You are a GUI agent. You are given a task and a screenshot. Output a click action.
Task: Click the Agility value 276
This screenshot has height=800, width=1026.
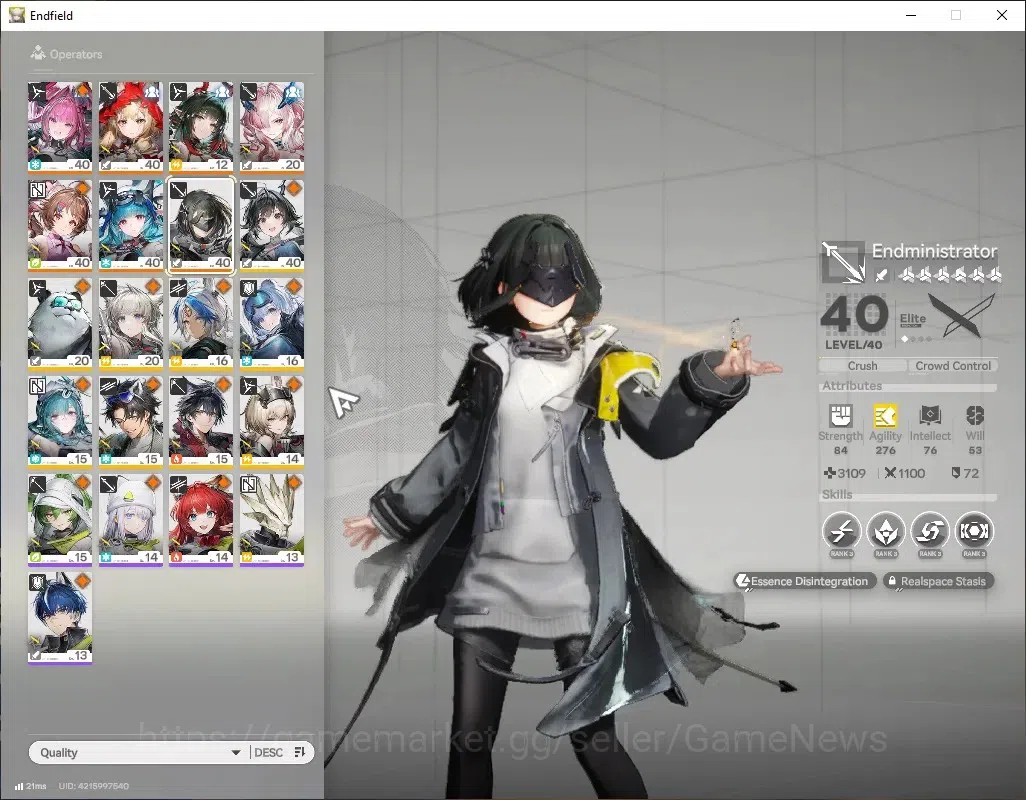(x=885, y=450)
